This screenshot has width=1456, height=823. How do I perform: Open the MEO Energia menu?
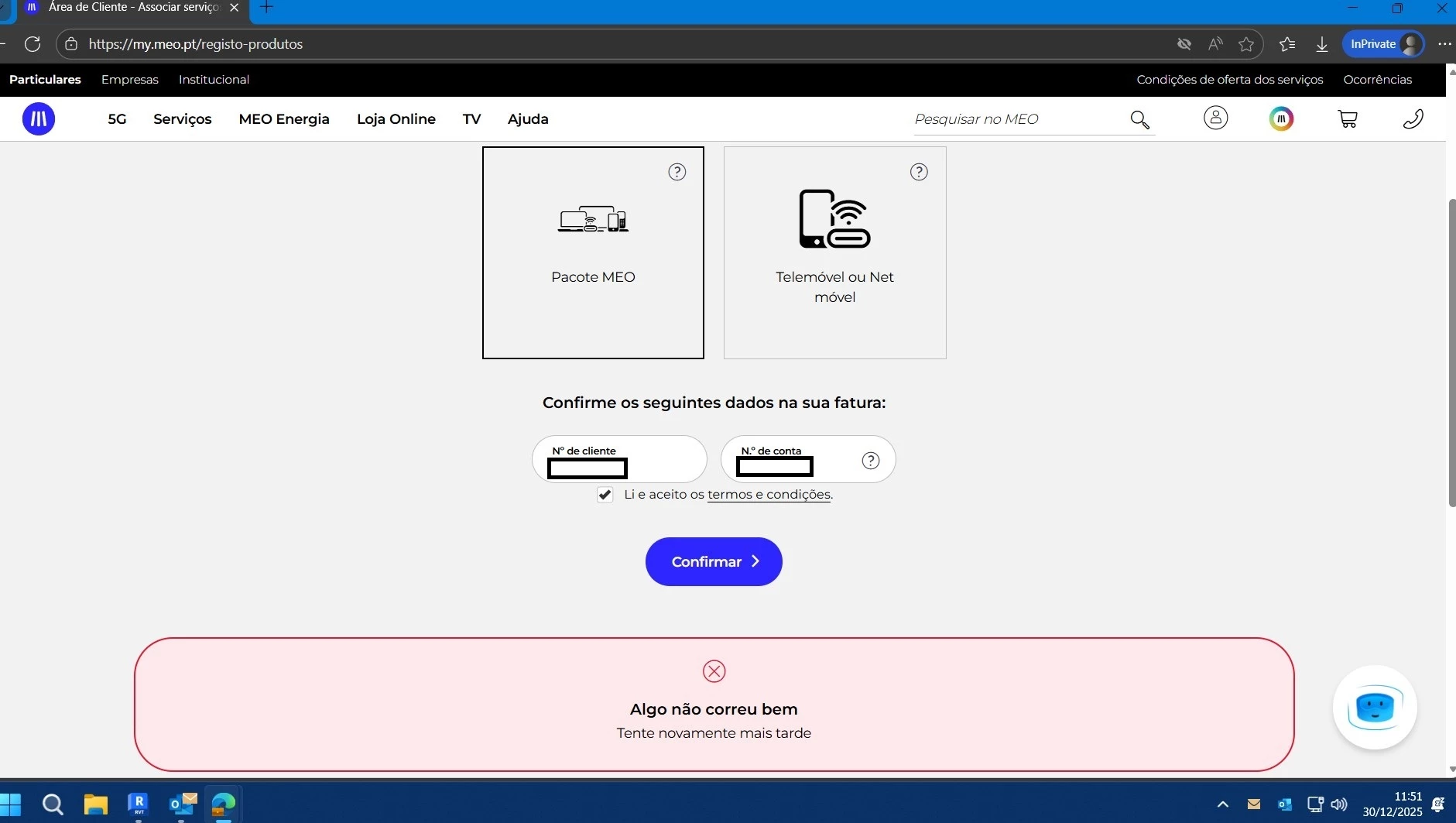284,119
